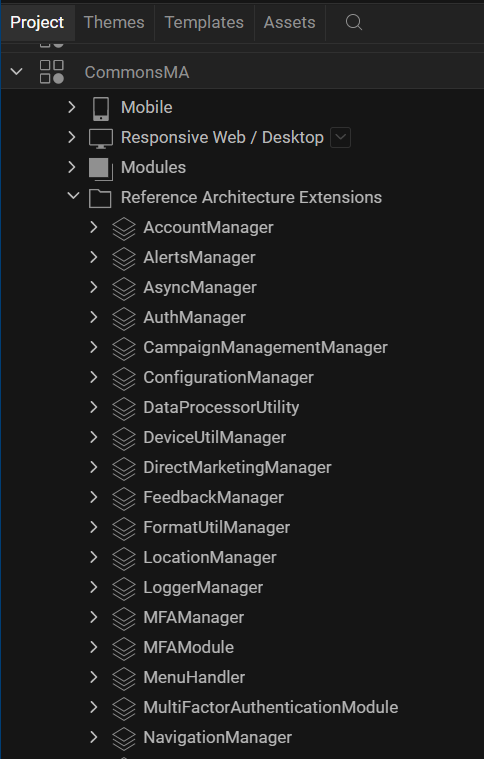Switch to the Themes tab
Screen dimensions: 484x759
pos(114,22)
